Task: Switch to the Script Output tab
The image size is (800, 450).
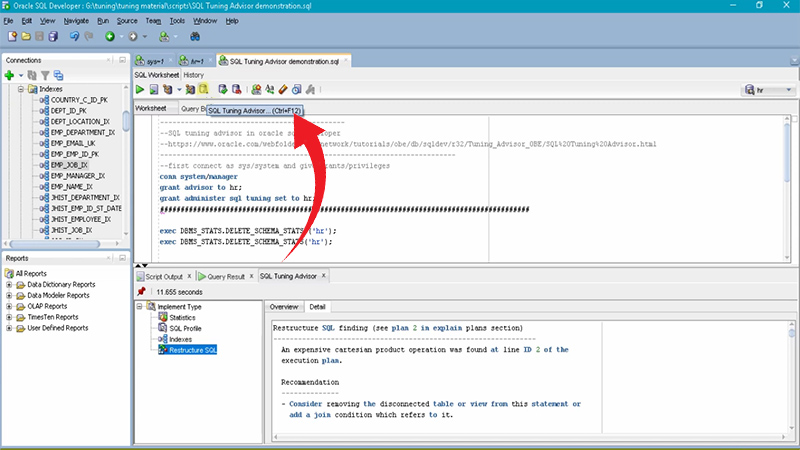Action: point(163,277)
